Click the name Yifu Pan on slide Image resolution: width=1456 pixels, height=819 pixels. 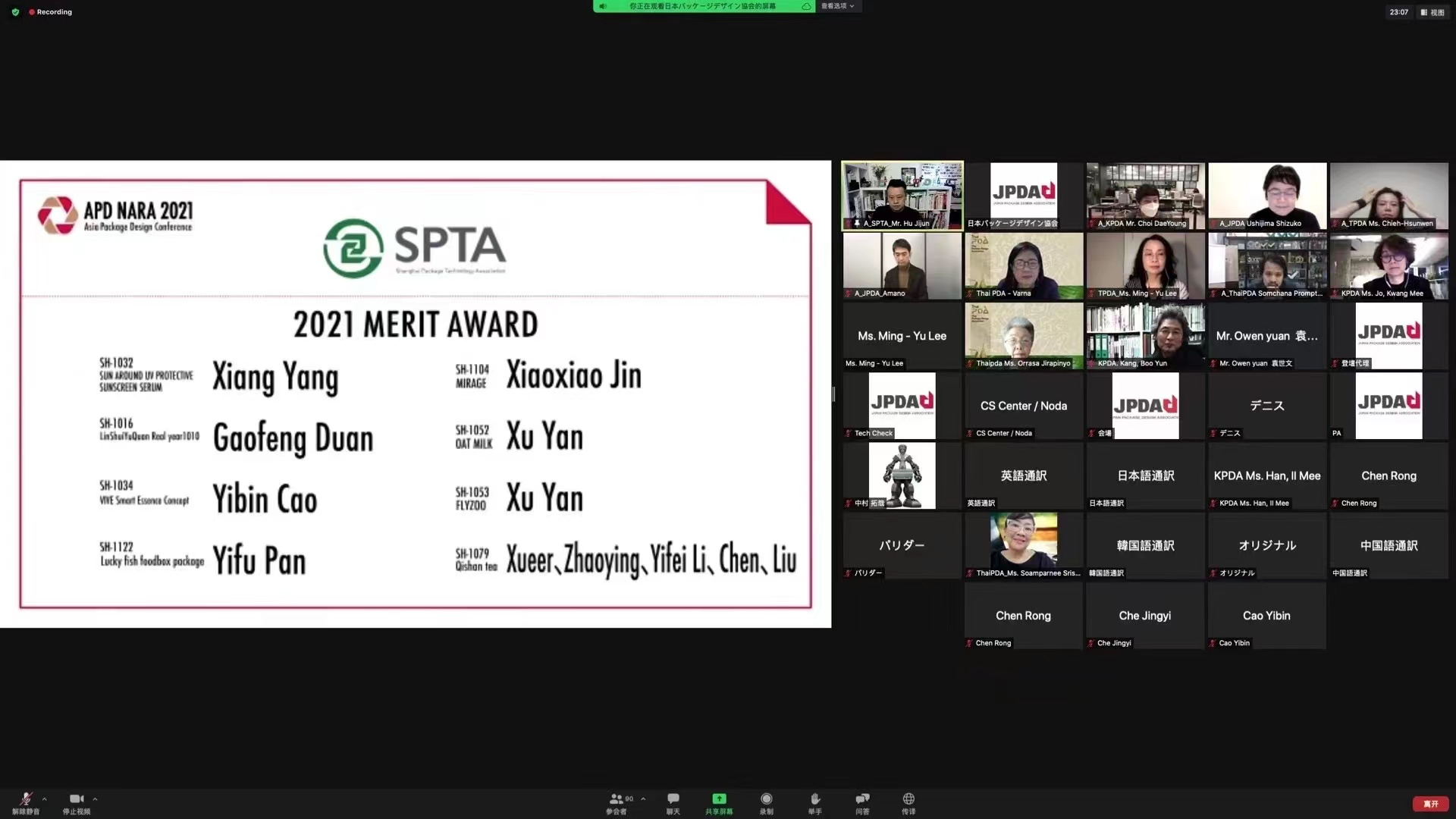point(259,561)
